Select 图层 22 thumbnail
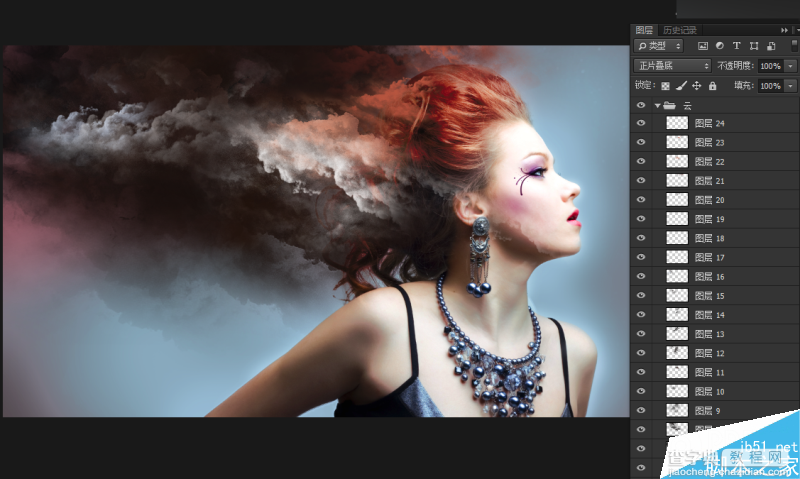This screenshot has height=479, width=800. click(677, 161)
